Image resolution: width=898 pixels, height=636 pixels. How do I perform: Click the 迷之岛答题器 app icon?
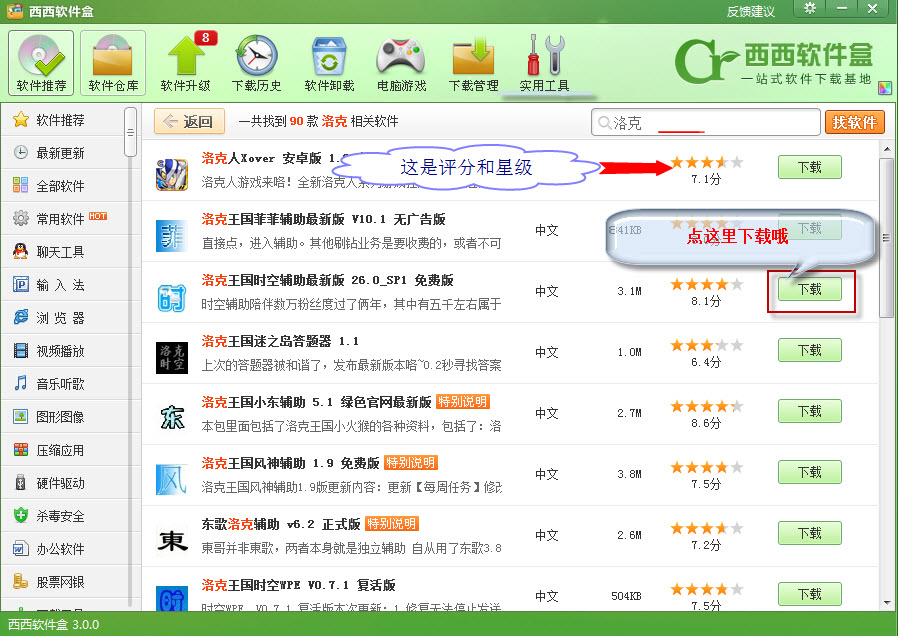pyautogui.click(x=172, y=358)
